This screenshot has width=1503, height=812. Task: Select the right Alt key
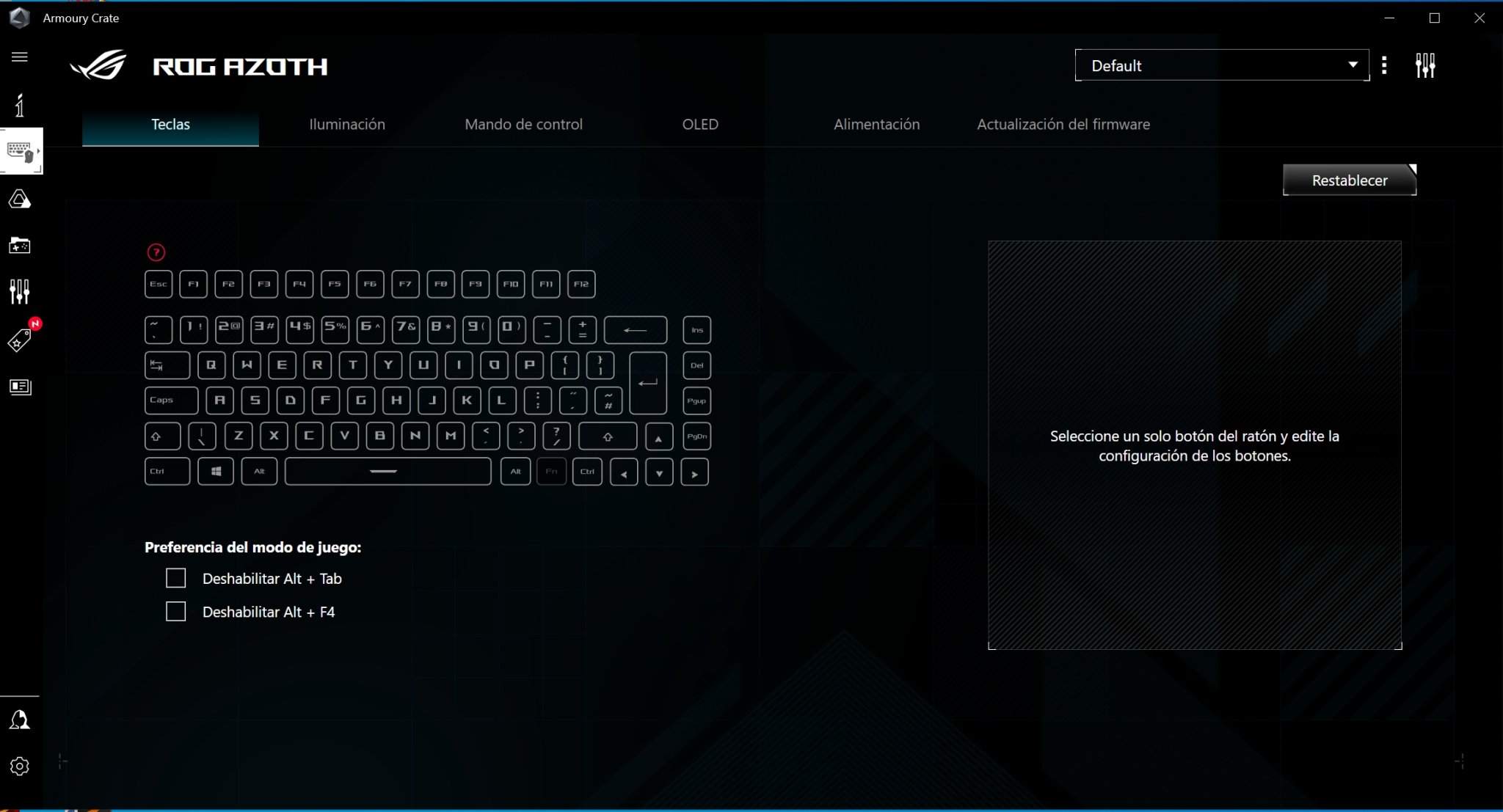click(516, 472)
